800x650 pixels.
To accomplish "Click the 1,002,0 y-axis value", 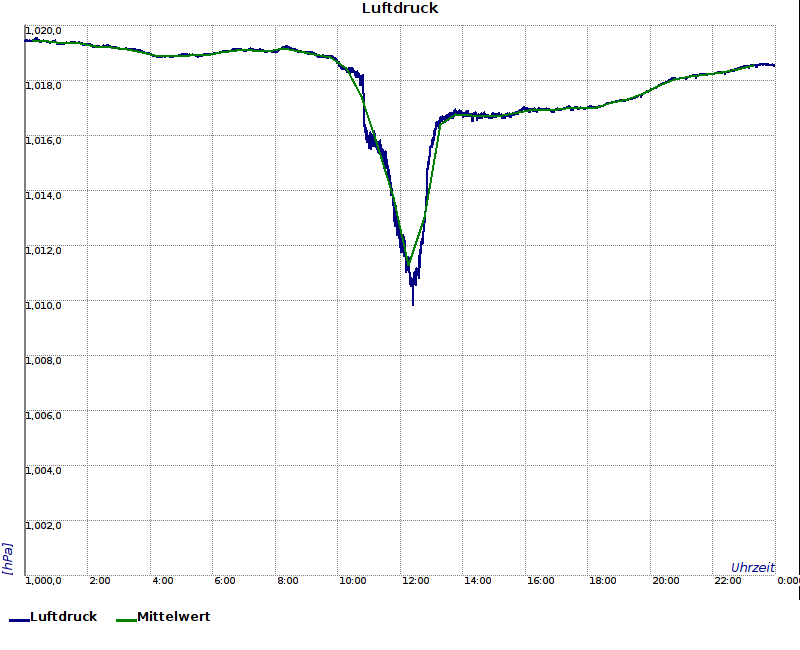I will click(x=43, y=526).
